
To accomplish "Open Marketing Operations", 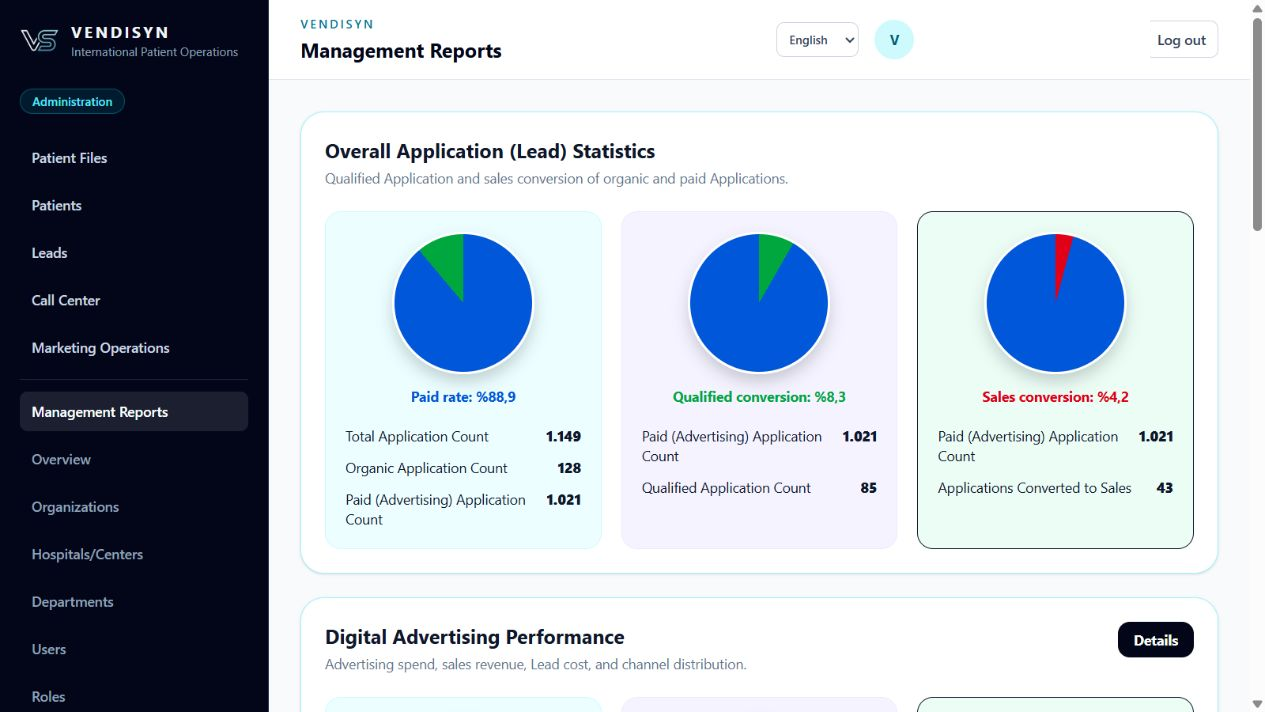I will coord(100,348).
